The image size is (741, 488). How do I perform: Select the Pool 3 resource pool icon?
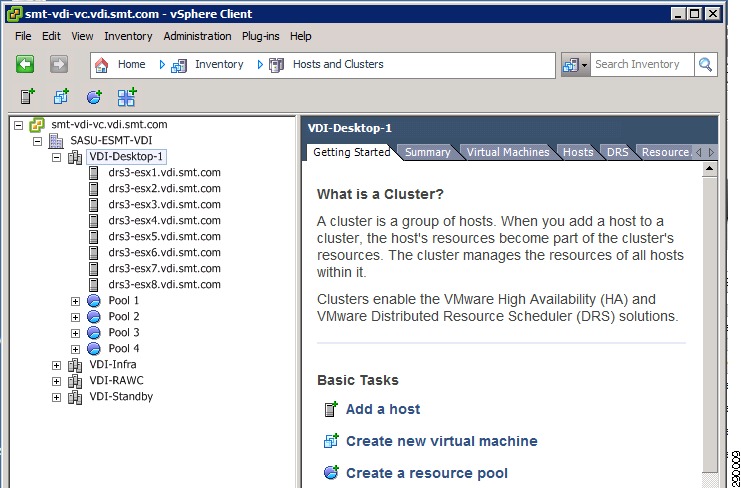pos(94,333)
